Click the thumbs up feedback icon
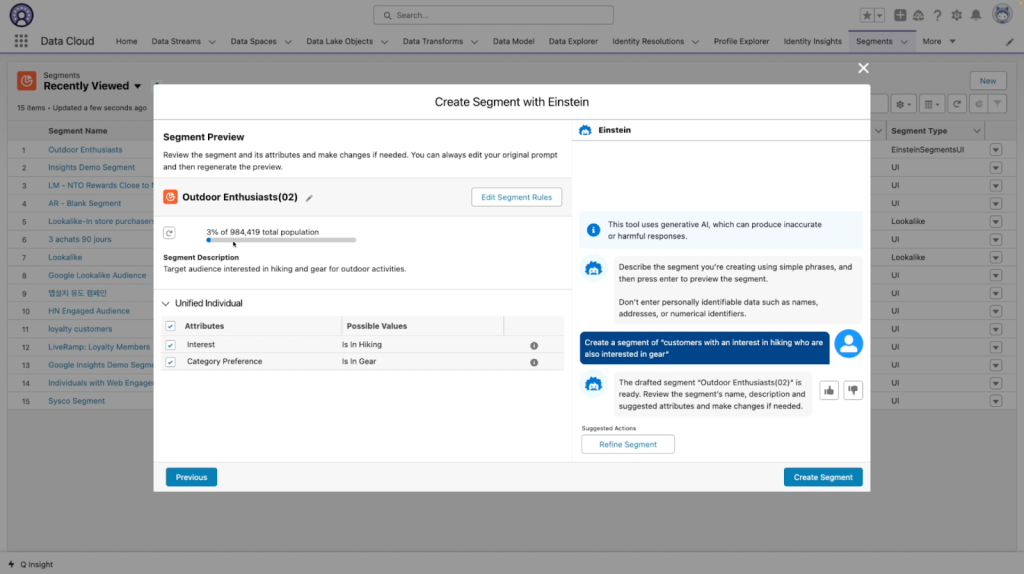1024x574 pixels. click(x=830, y=390)
